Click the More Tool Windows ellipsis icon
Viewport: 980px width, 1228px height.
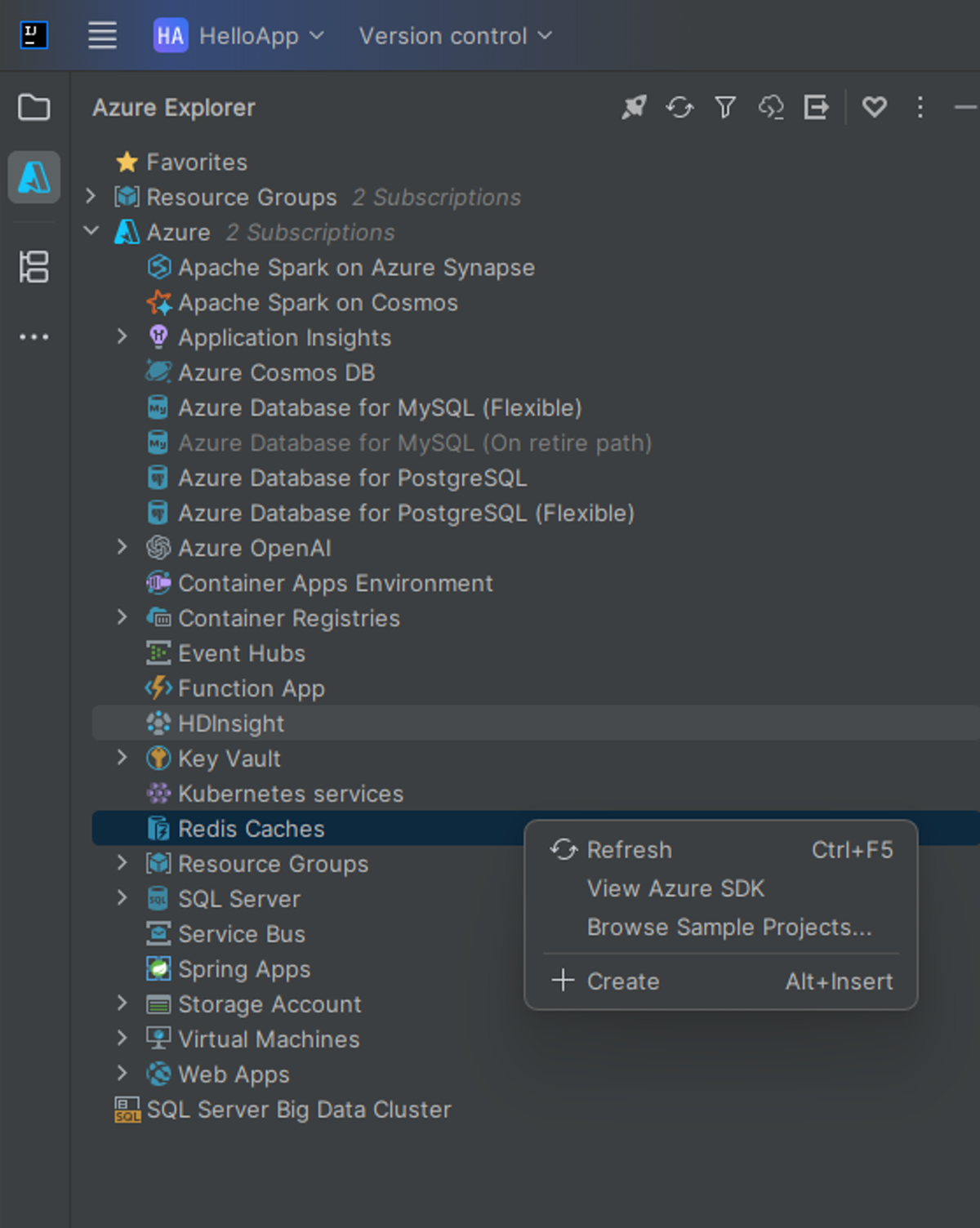[x=33, y=336]
